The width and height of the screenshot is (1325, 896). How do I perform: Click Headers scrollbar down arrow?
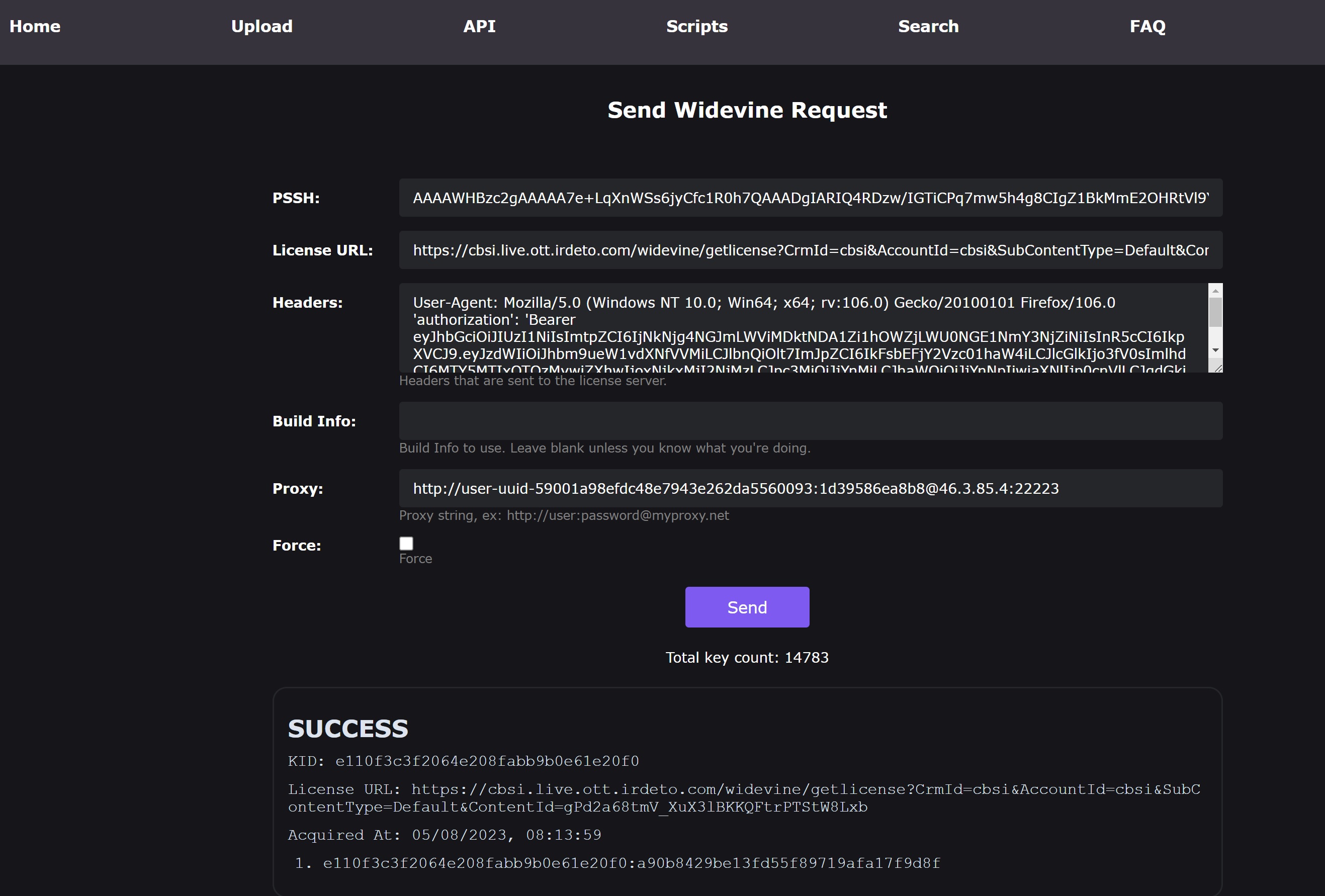tap(1215, 350)
